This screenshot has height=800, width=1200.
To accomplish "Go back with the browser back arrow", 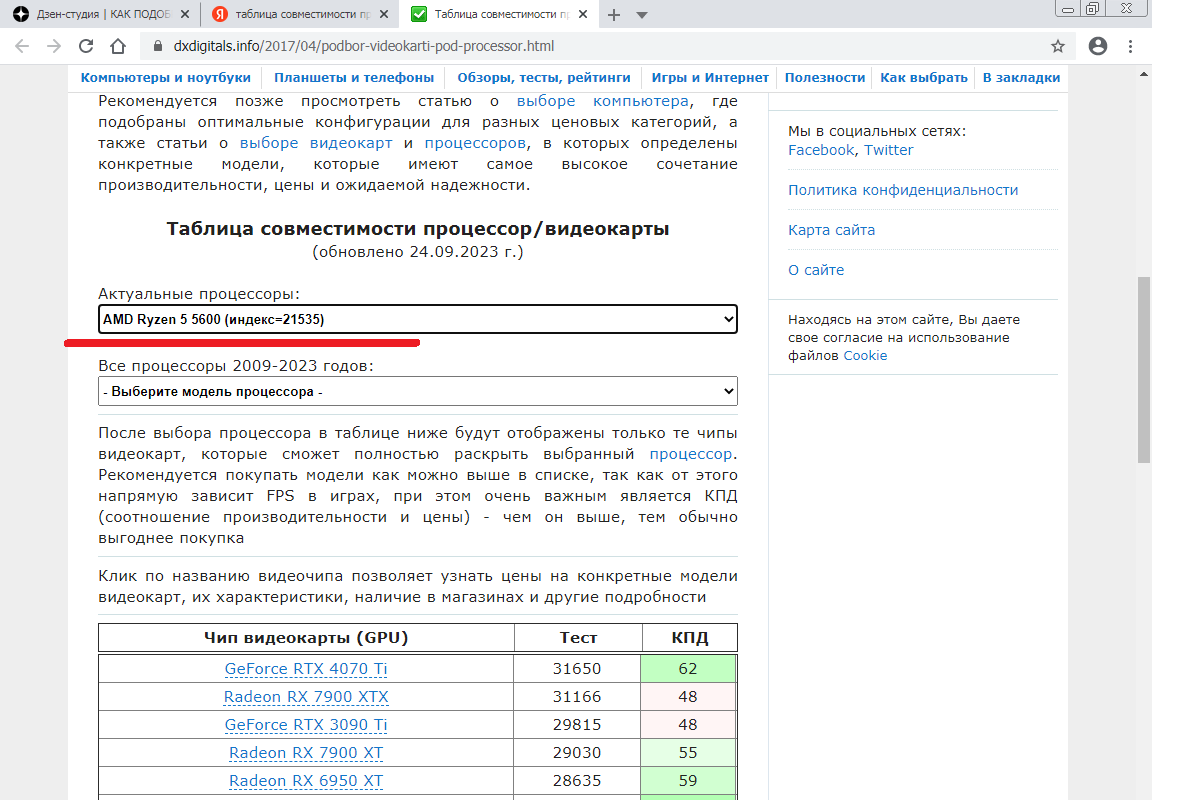I will [x=22, y=46].
